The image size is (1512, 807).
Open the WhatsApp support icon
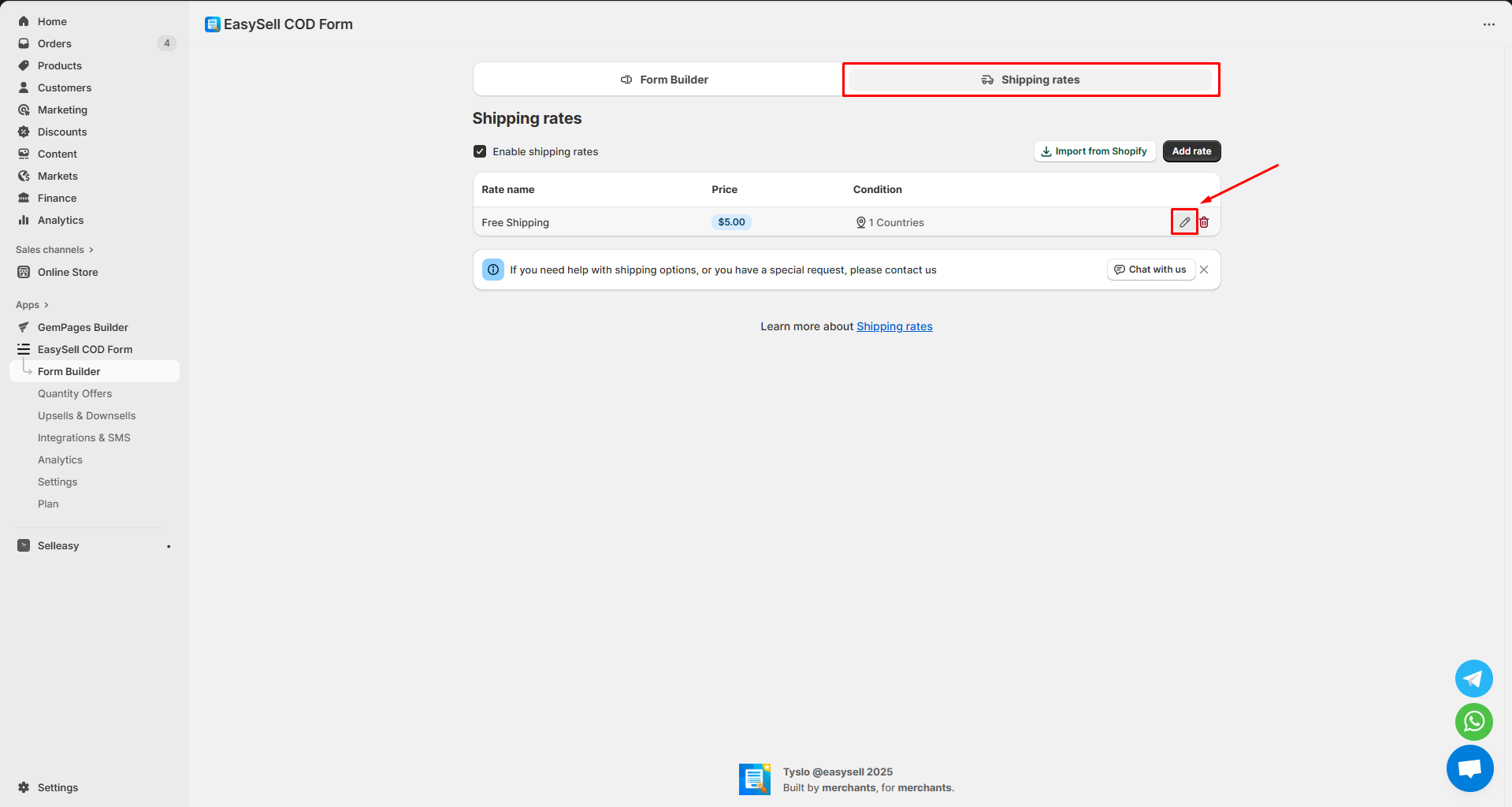coord(1473,721)
